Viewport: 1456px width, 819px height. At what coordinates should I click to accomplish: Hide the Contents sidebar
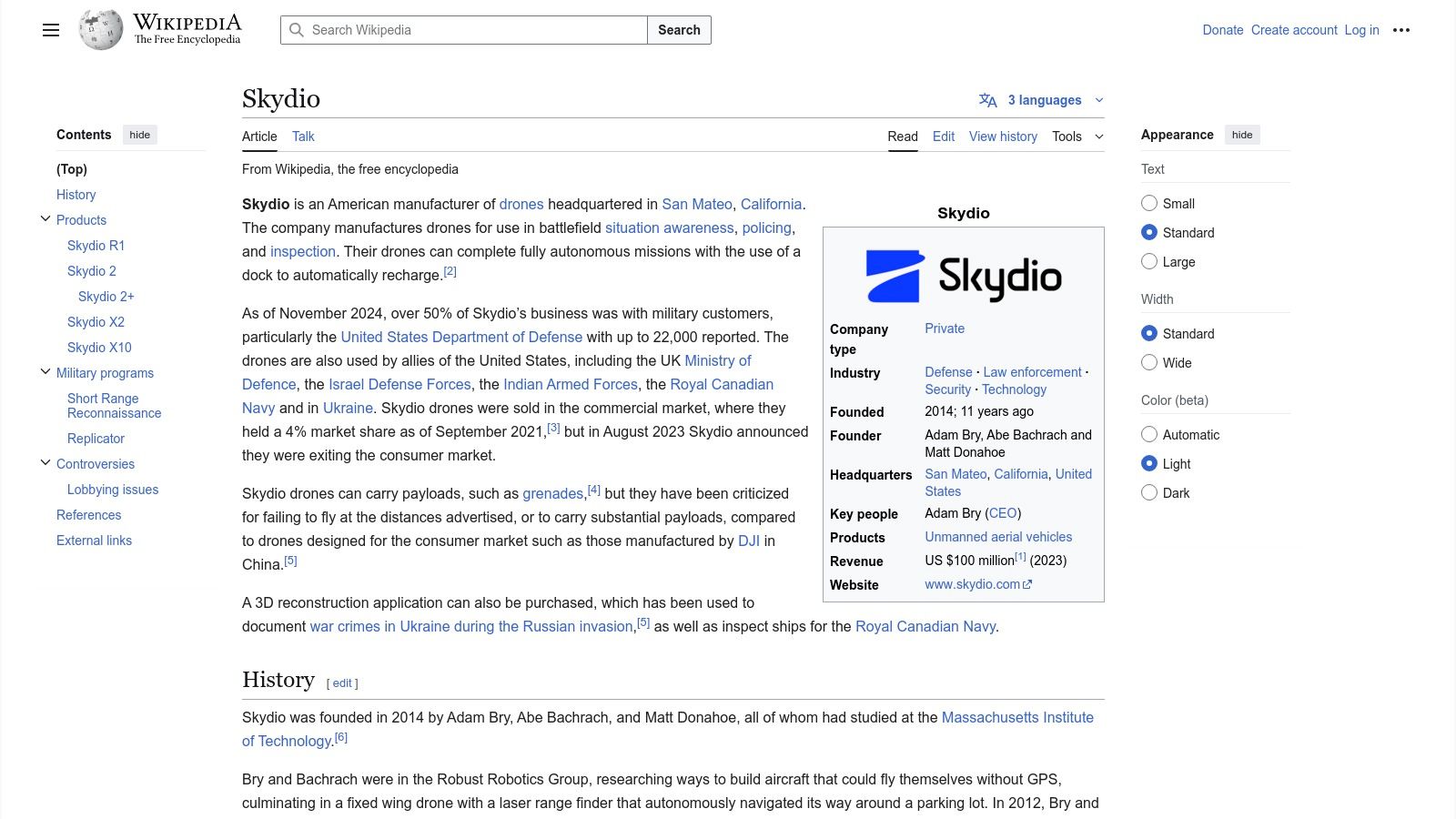139,135
